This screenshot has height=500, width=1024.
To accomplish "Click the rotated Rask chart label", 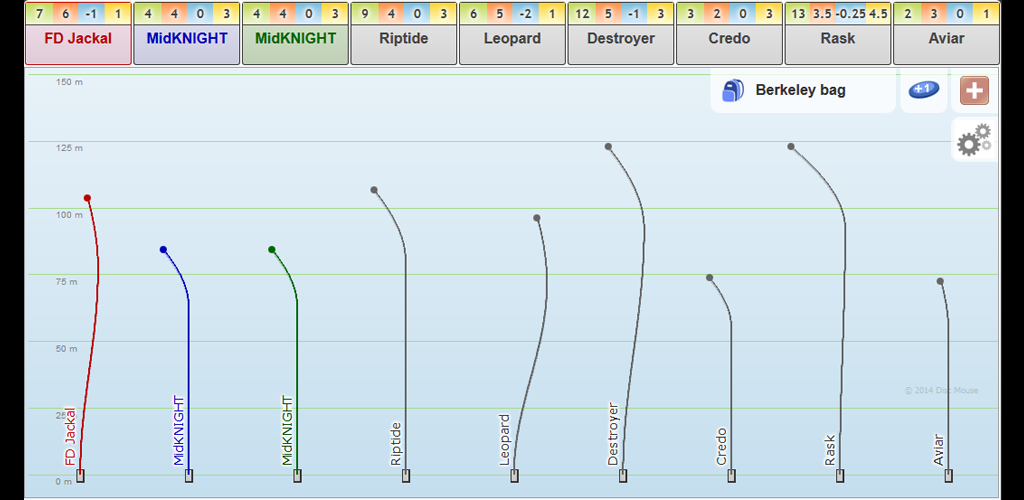I will [x=829, y=450].
